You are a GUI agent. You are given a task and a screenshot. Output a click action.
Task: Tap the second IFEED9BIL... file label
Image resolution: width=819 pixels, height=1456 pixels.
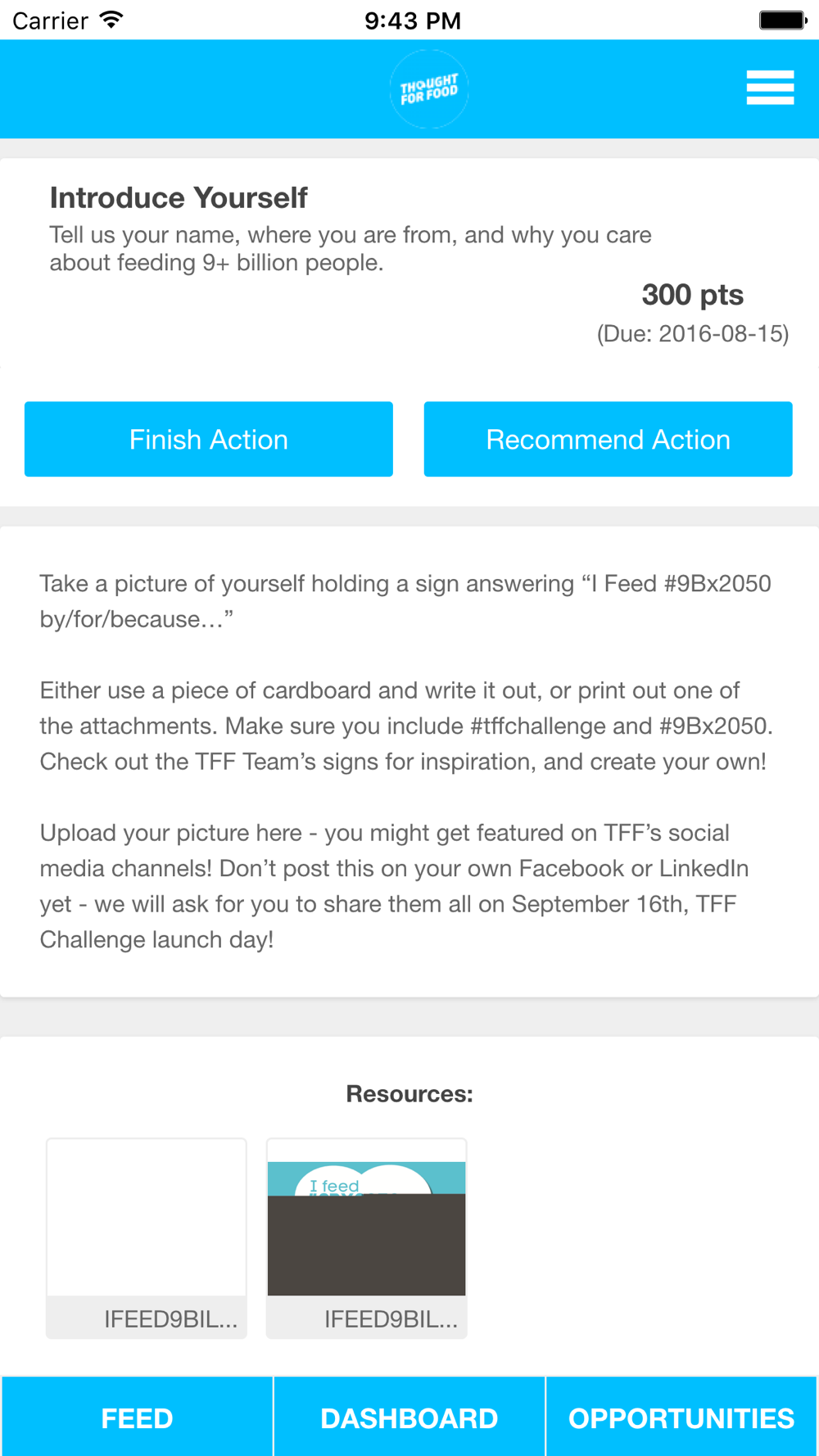[x=391, y=1318]
